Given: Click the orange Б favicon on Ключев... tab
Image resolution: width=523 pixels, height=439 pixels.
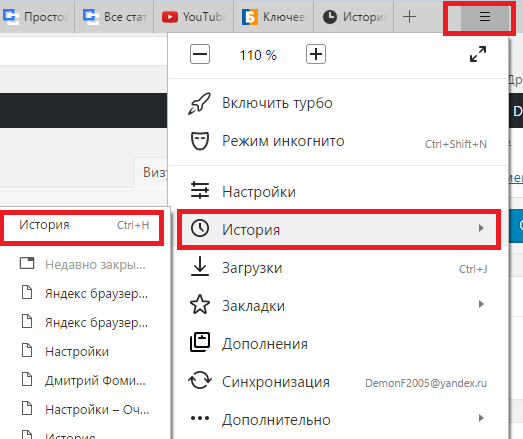Looking at the screenshot, I should (250, 17).
